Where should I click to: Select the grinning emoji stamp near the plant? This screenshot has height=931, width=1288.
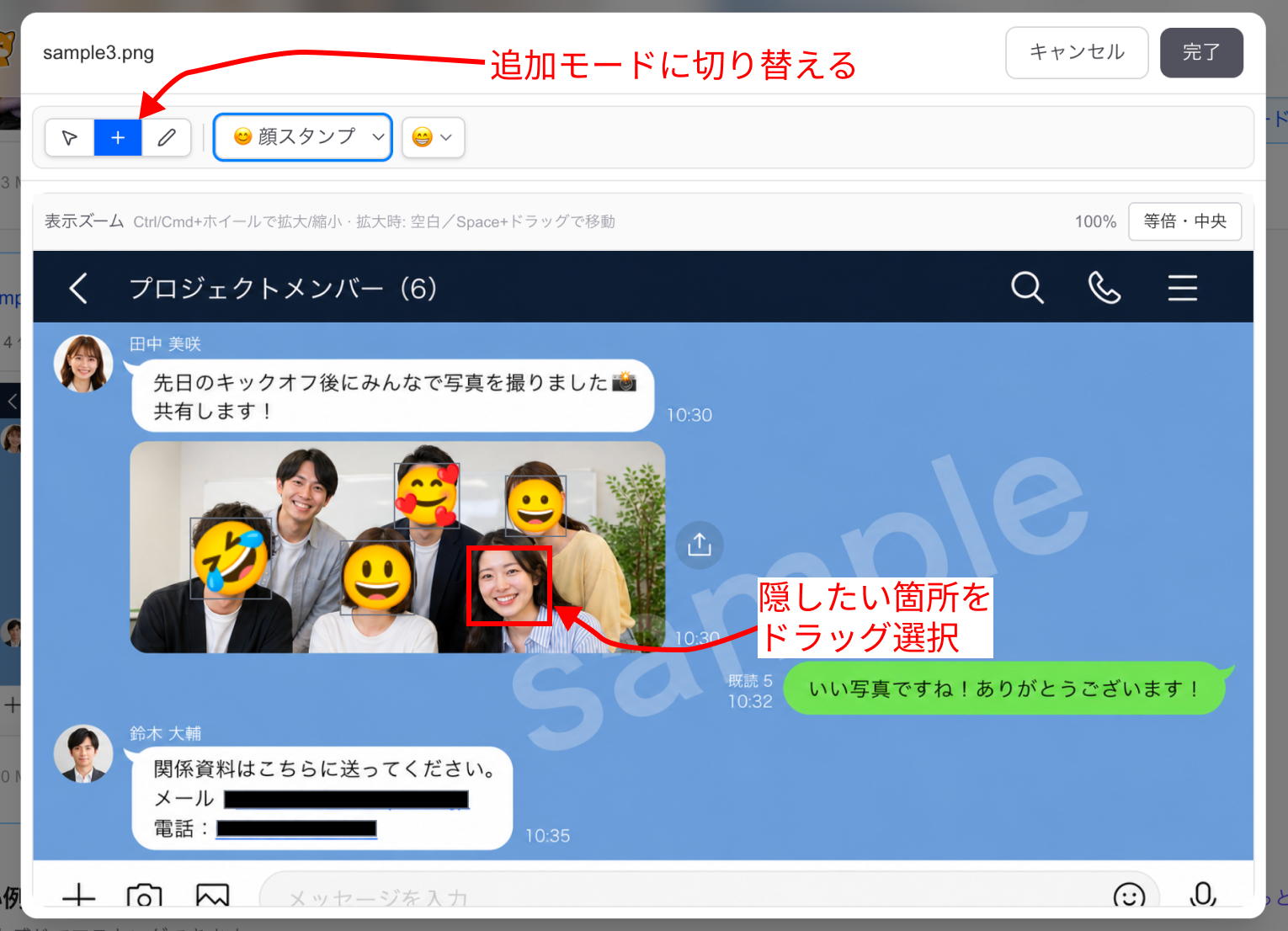pos(535,506)
